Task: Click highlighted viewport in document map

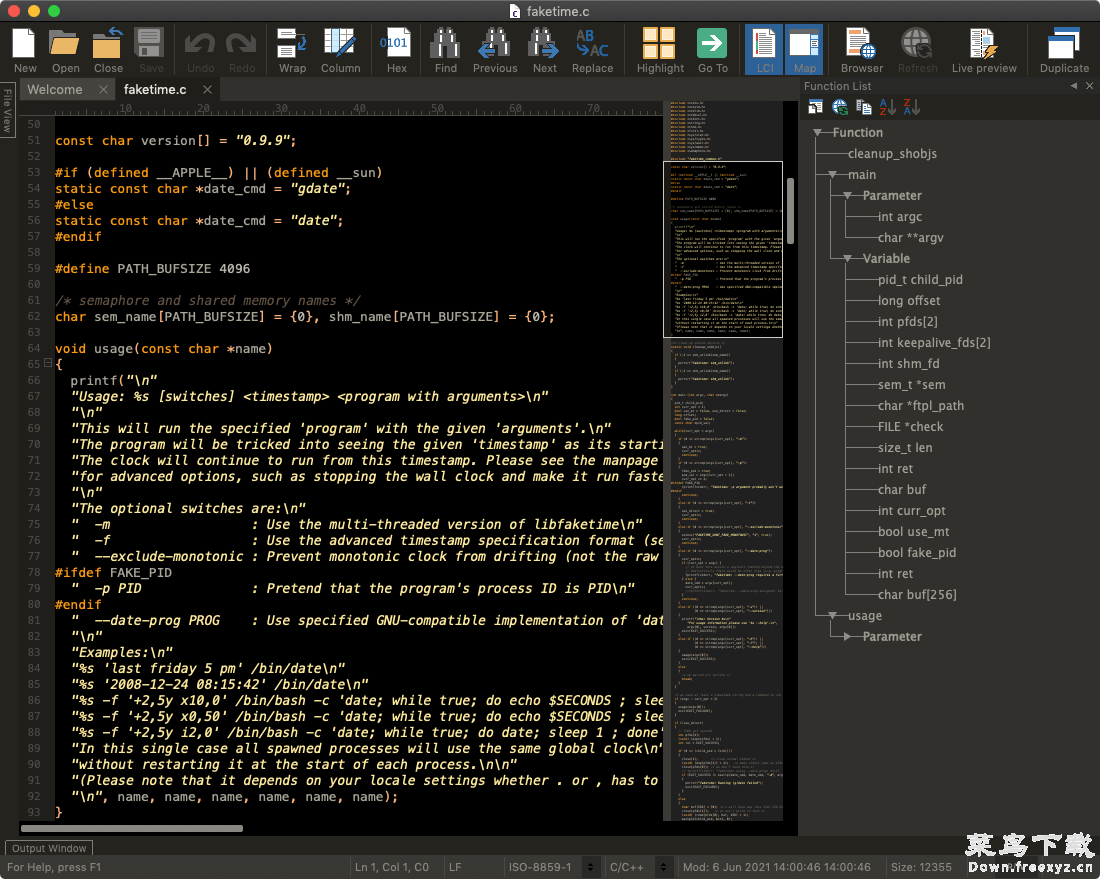Action: [x=723, y=250]
